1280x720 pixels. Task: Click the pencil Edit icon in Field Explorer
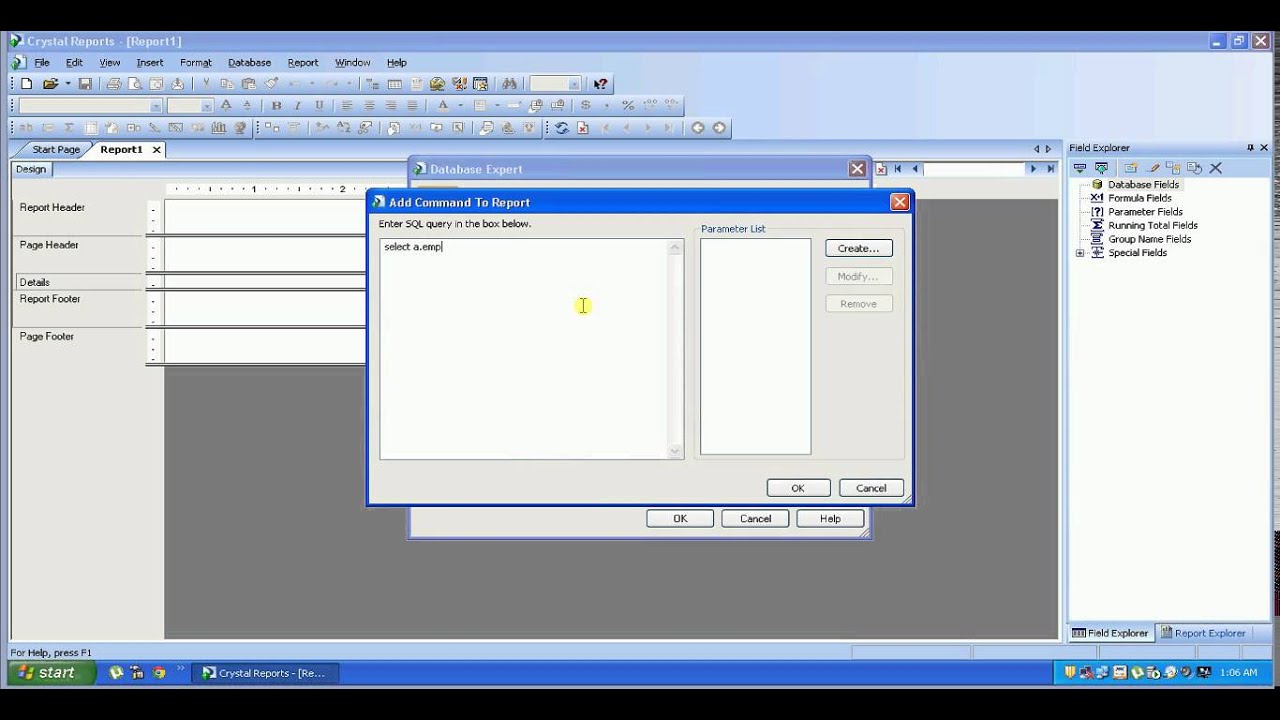(1153, 167)
